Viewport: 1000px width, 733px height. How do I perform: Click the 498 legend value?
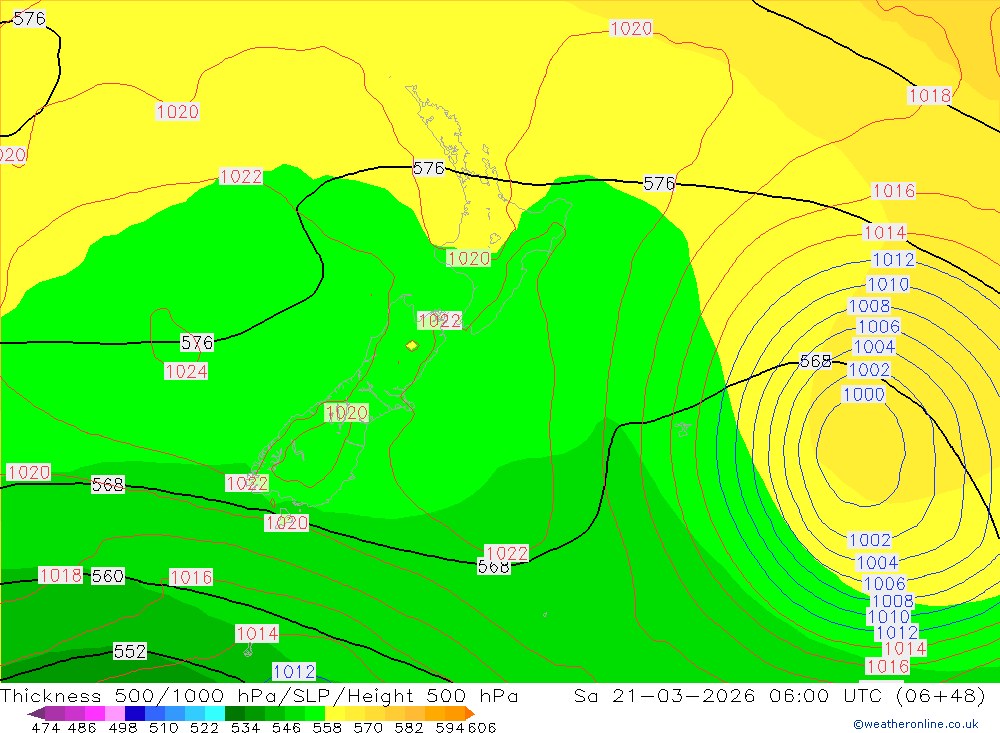click(122, 727)
